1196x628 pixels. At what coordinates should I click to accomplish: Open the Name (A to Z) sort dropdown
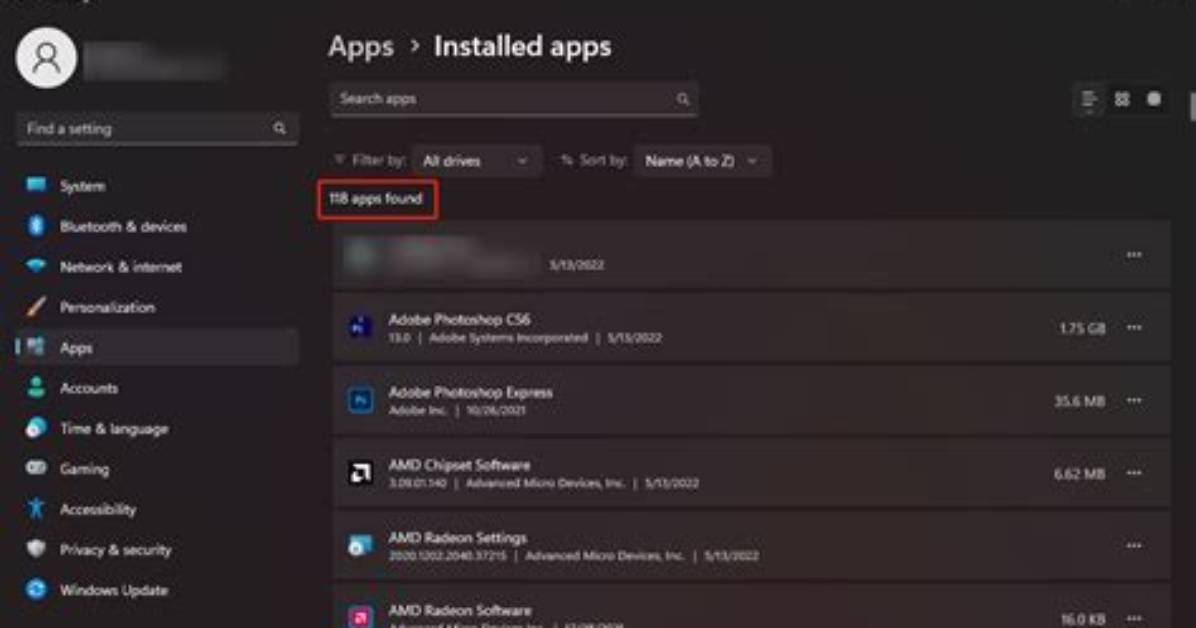(702, 161)
